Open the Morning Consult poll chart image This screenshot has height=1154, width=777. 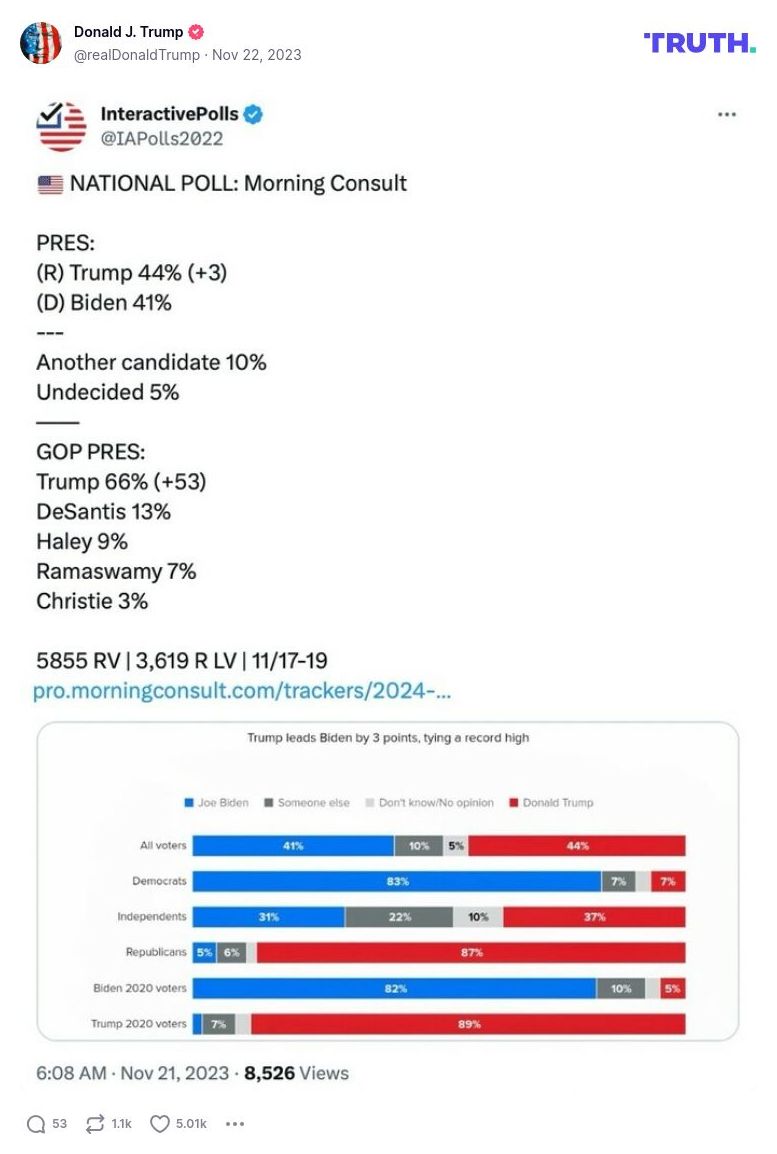point(388,882)
